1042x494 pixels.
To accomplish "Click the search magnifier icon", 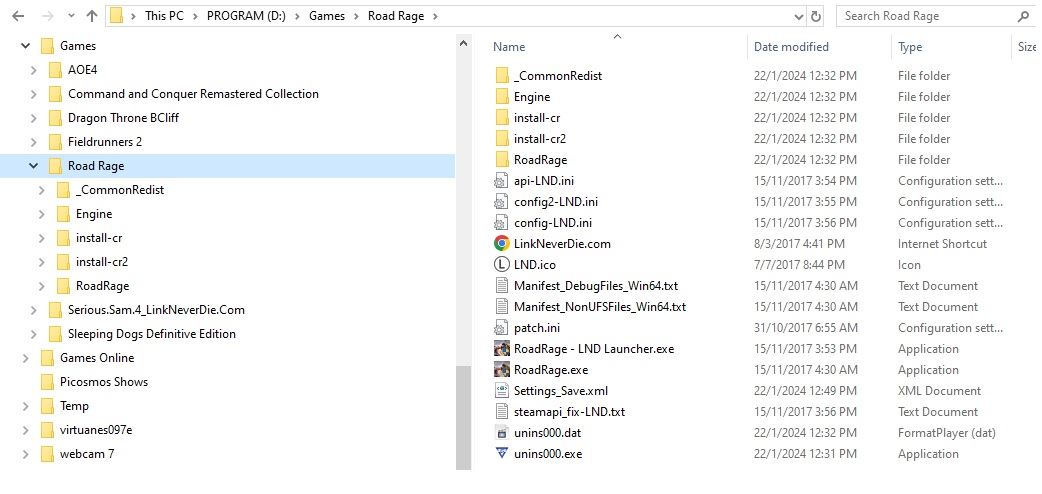I will 1023,16.
